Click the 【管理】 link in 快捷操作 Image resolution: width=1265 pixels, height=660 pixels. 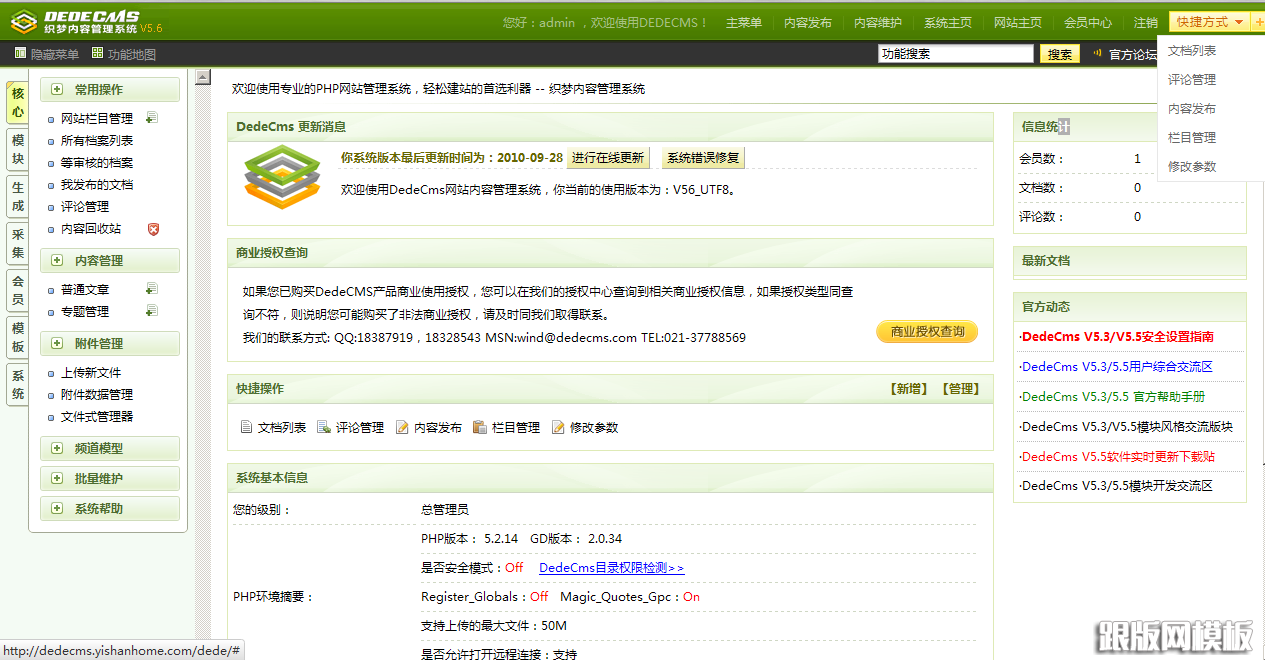pos(960,389)
